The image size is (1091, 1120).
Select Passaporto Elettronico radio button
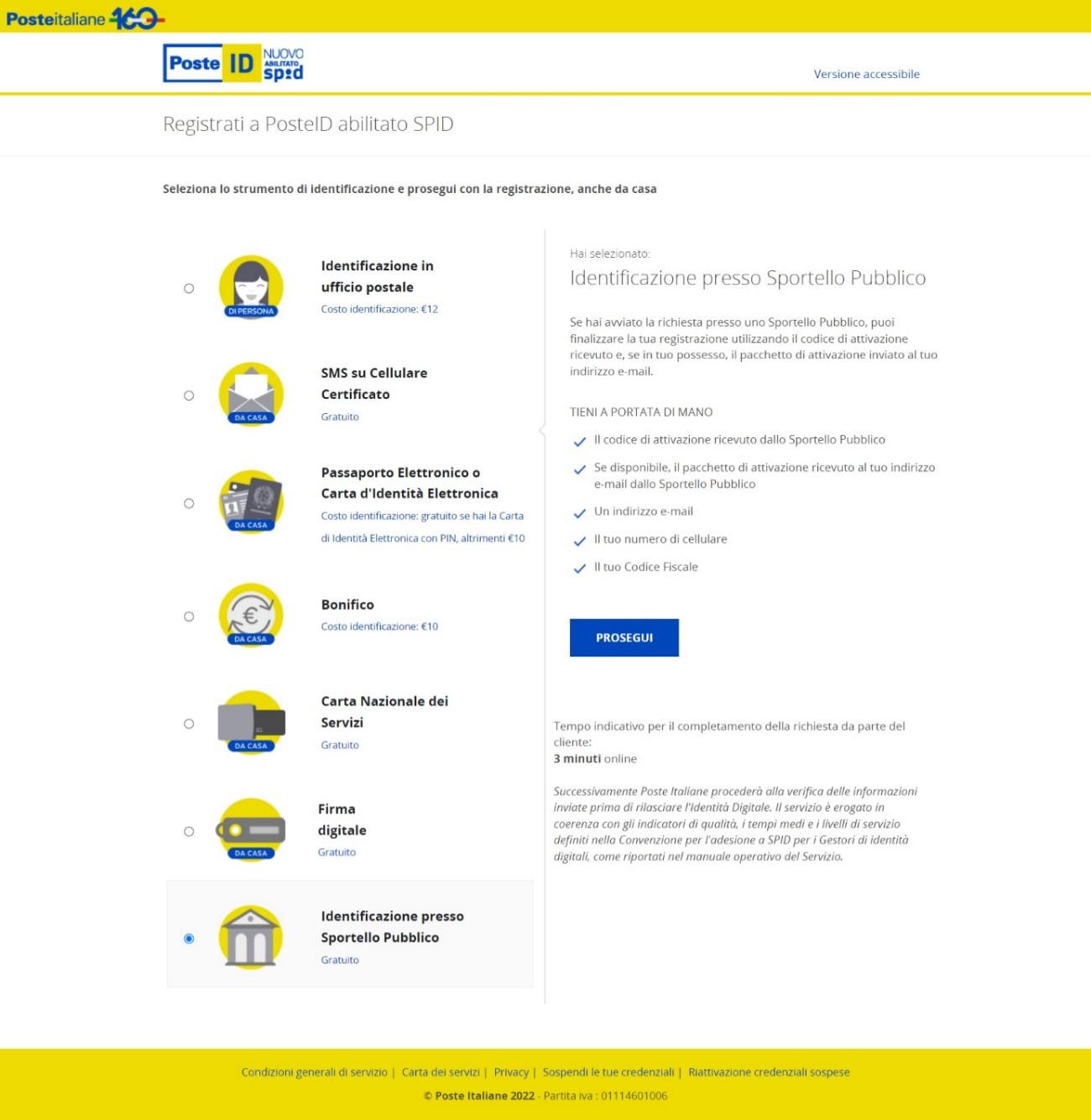tap(189, 503)
